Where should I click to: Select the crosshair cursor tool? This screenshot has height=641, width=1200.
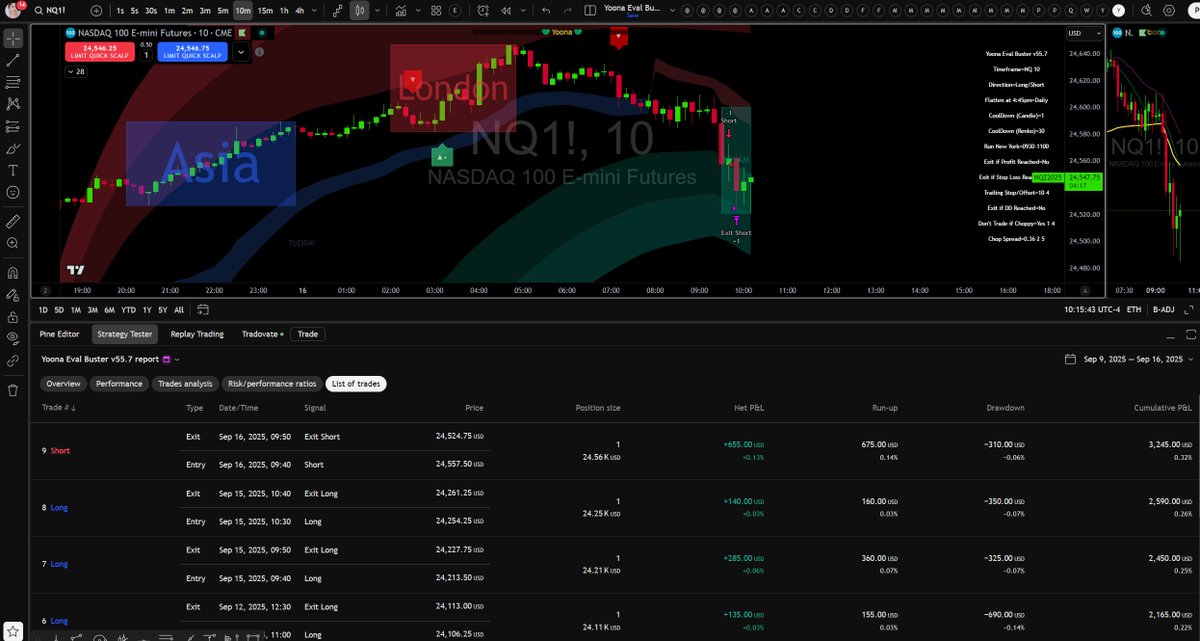coord(13,38)
